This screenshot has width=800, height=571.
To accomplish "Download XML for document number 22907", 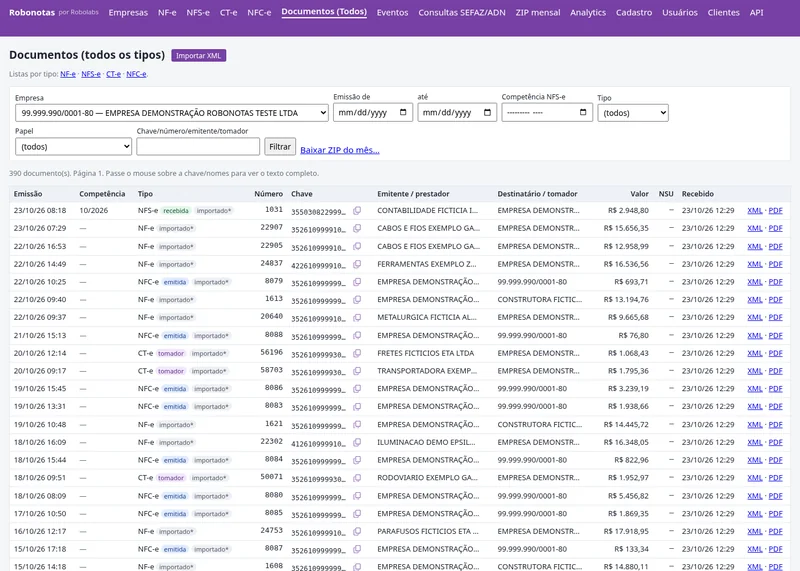I will (755, 228).
